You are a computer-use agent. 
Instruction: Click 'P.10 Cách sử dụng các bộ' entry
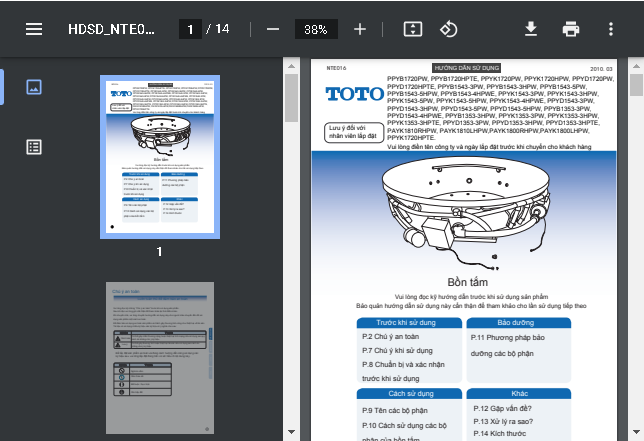404,426
